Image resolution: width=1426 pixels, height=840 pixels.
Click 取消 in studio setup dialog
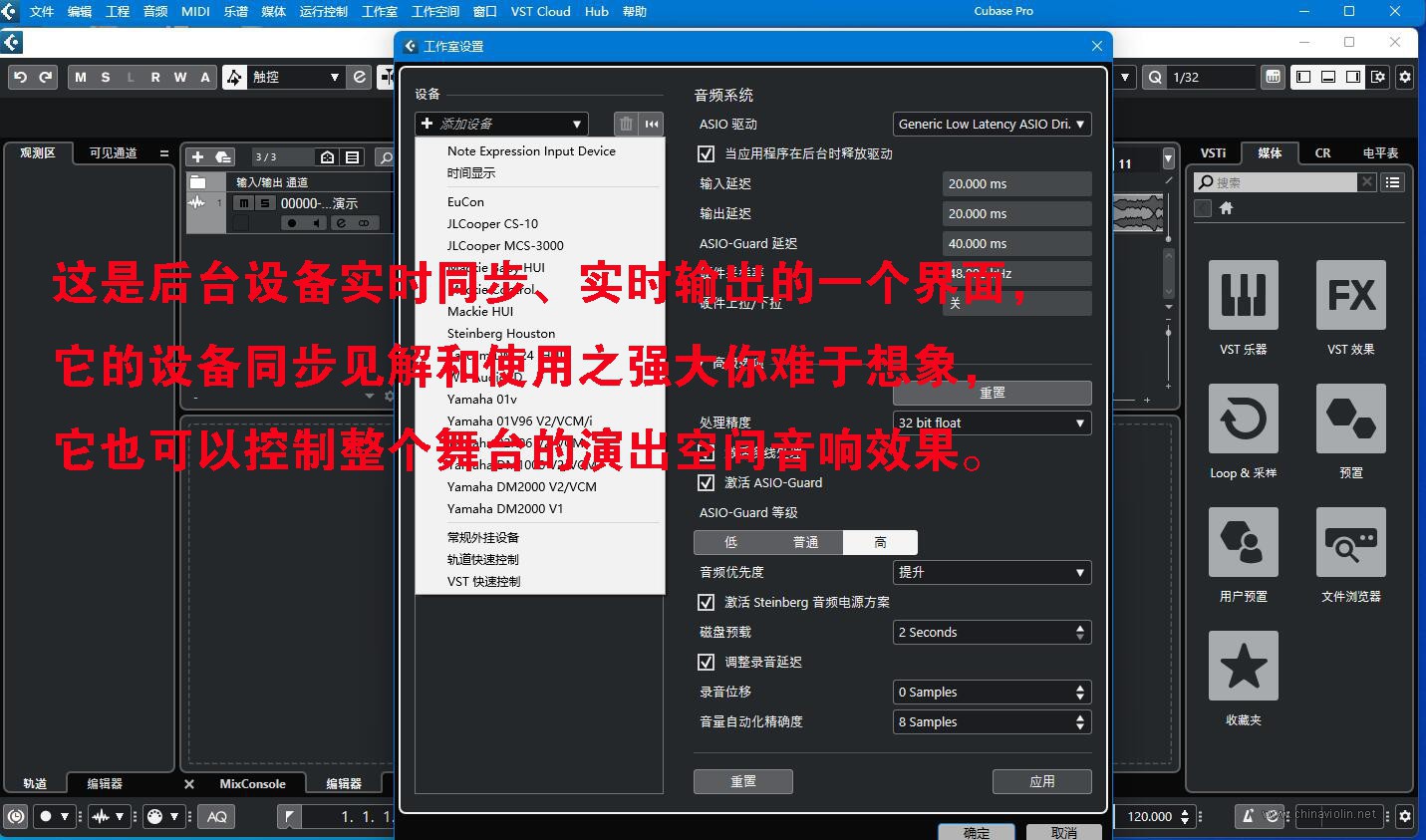(1063, 832)
